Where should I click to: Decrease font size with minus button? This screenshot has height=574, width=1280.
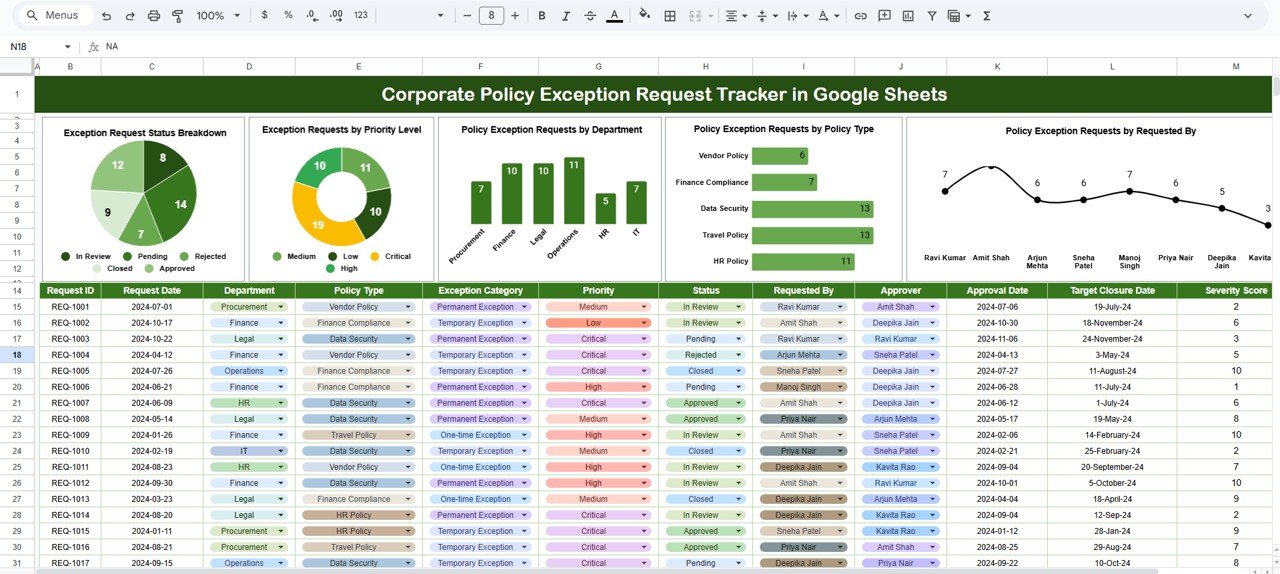[x=468, y=16]
